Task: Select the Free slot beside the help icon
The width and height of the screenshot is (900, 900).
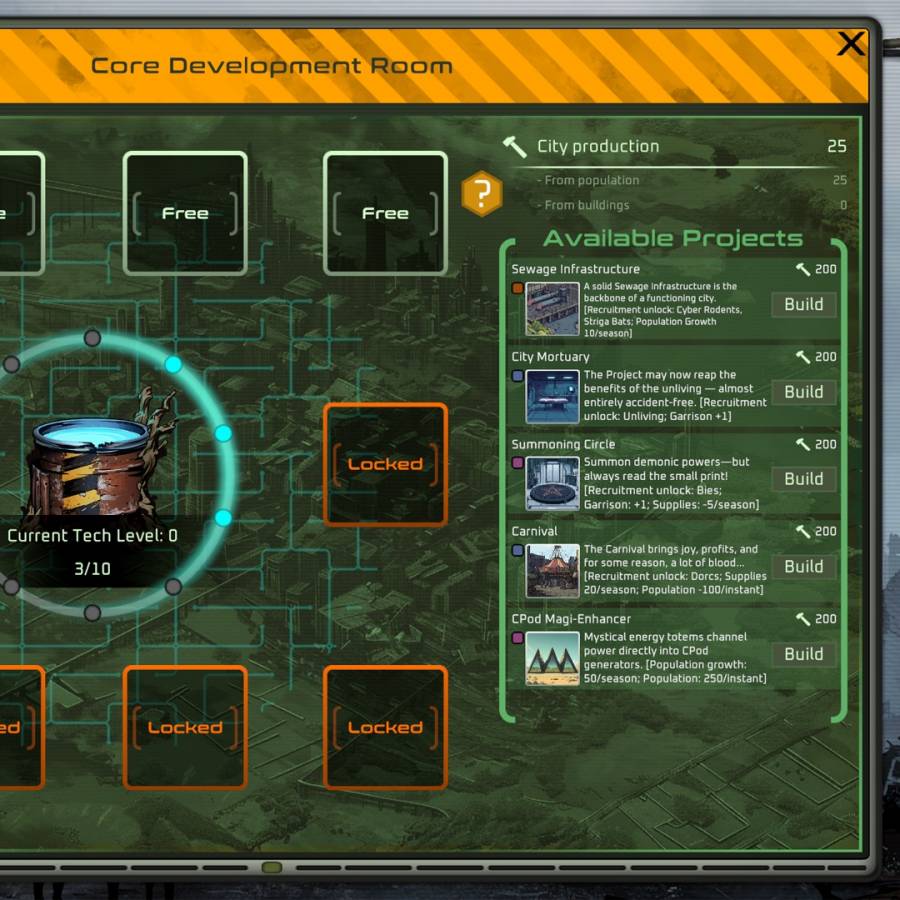Action: pyautogui.click(x=385, y=214)
